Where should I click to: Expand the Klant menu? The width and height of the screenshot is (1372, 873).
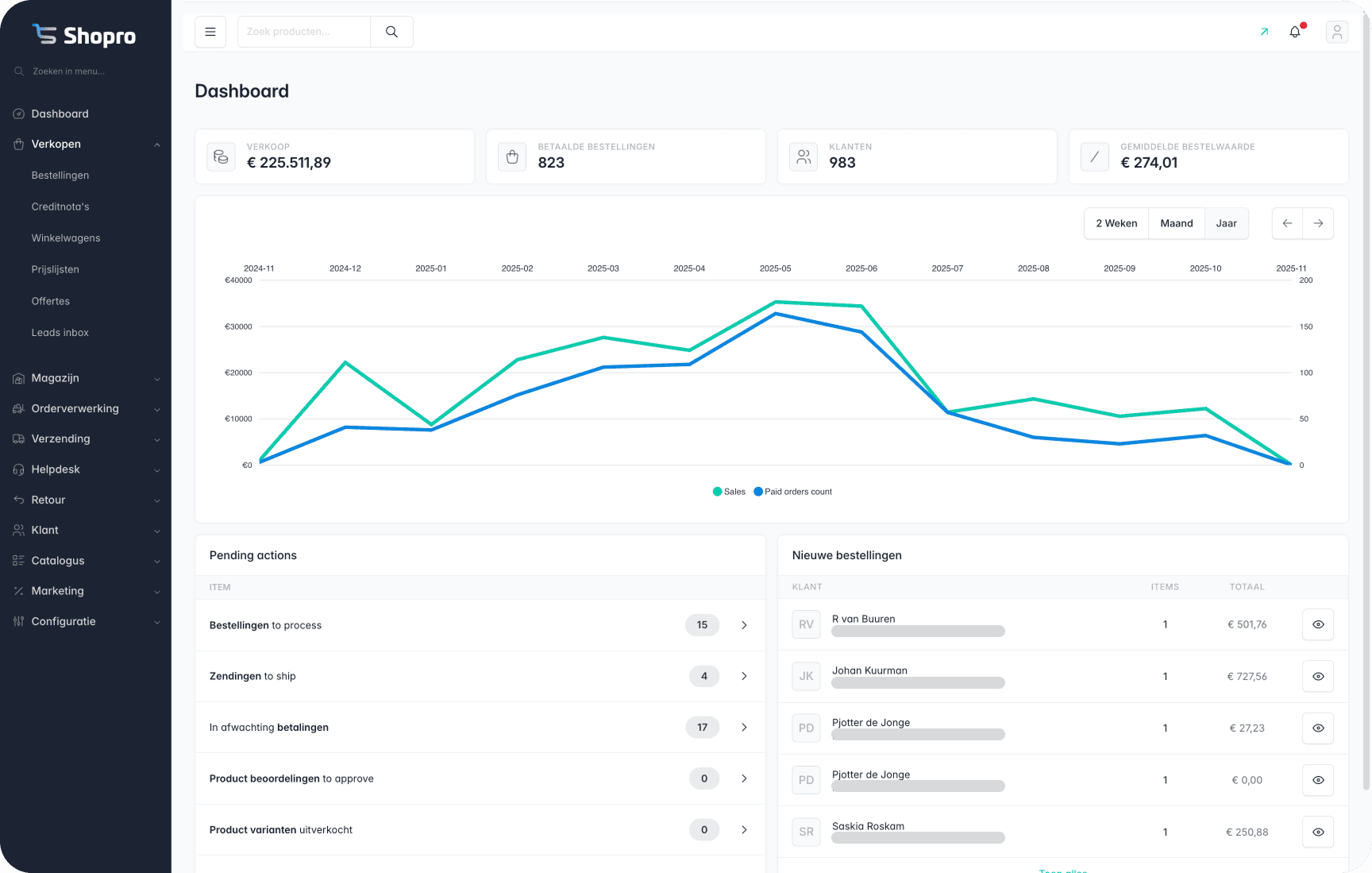click(157, 531)
